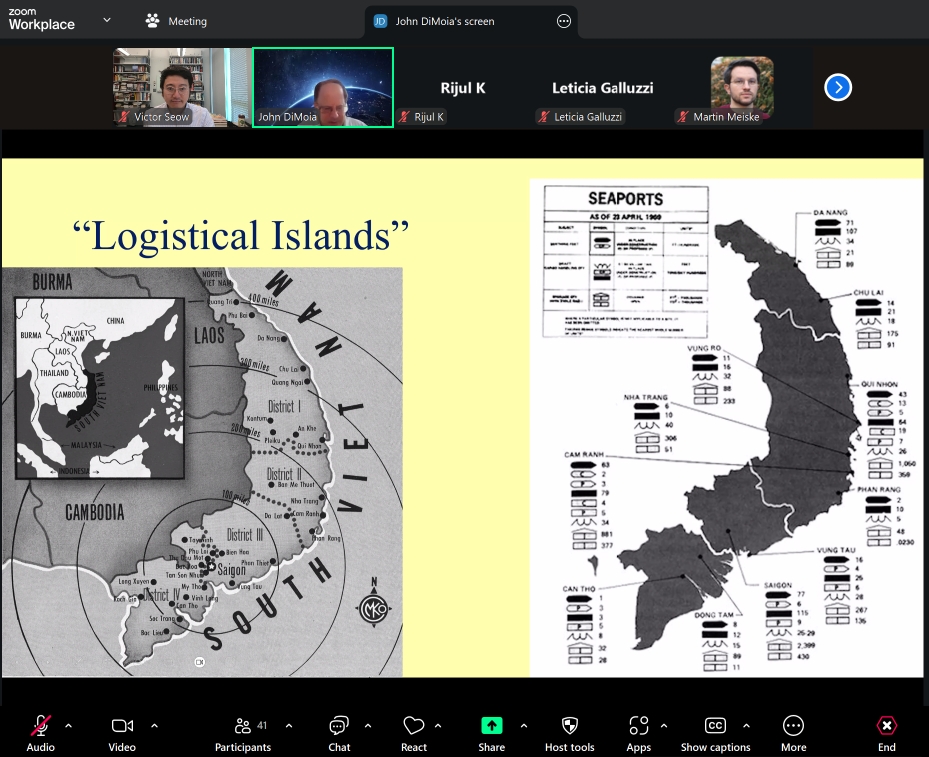
Task: Click Martin Meiske's participant thumbnail
Action: tap(741, 88)
